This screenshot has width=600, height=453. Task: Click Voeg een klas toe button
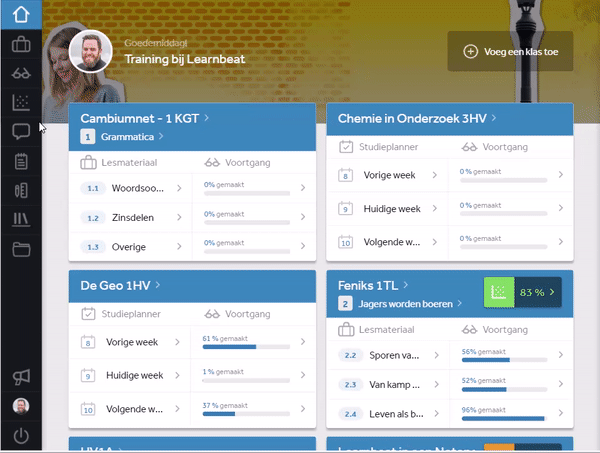[510, 51]
